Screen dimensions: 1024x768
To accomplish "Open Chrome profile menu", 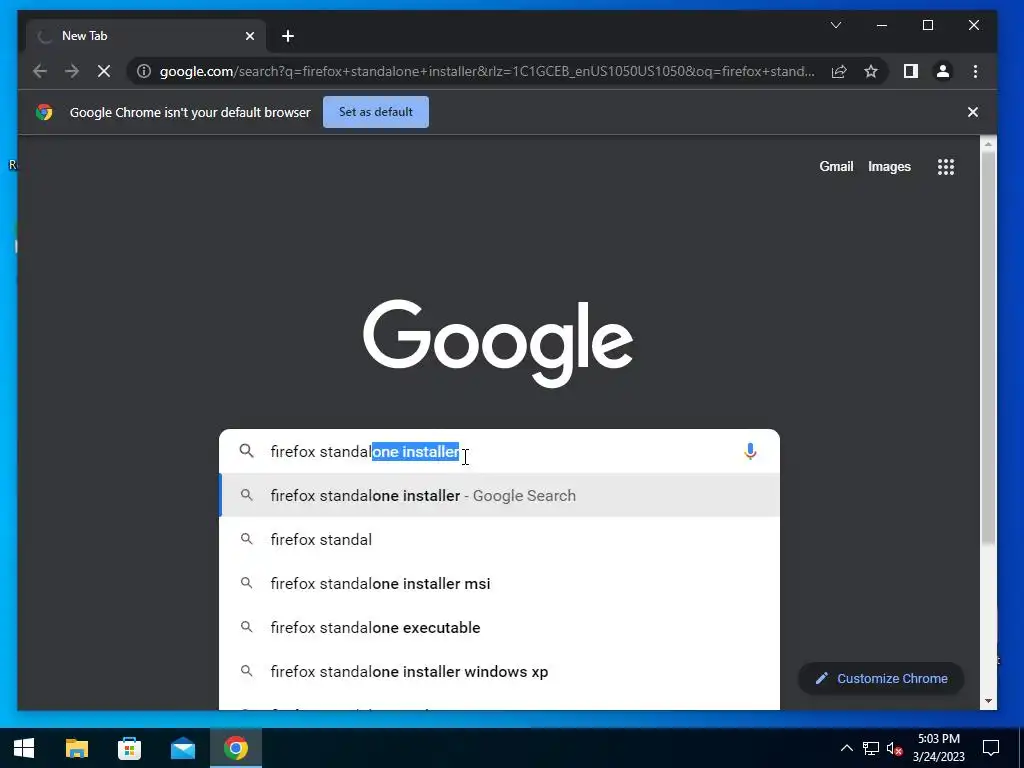I will pos(942,71).
